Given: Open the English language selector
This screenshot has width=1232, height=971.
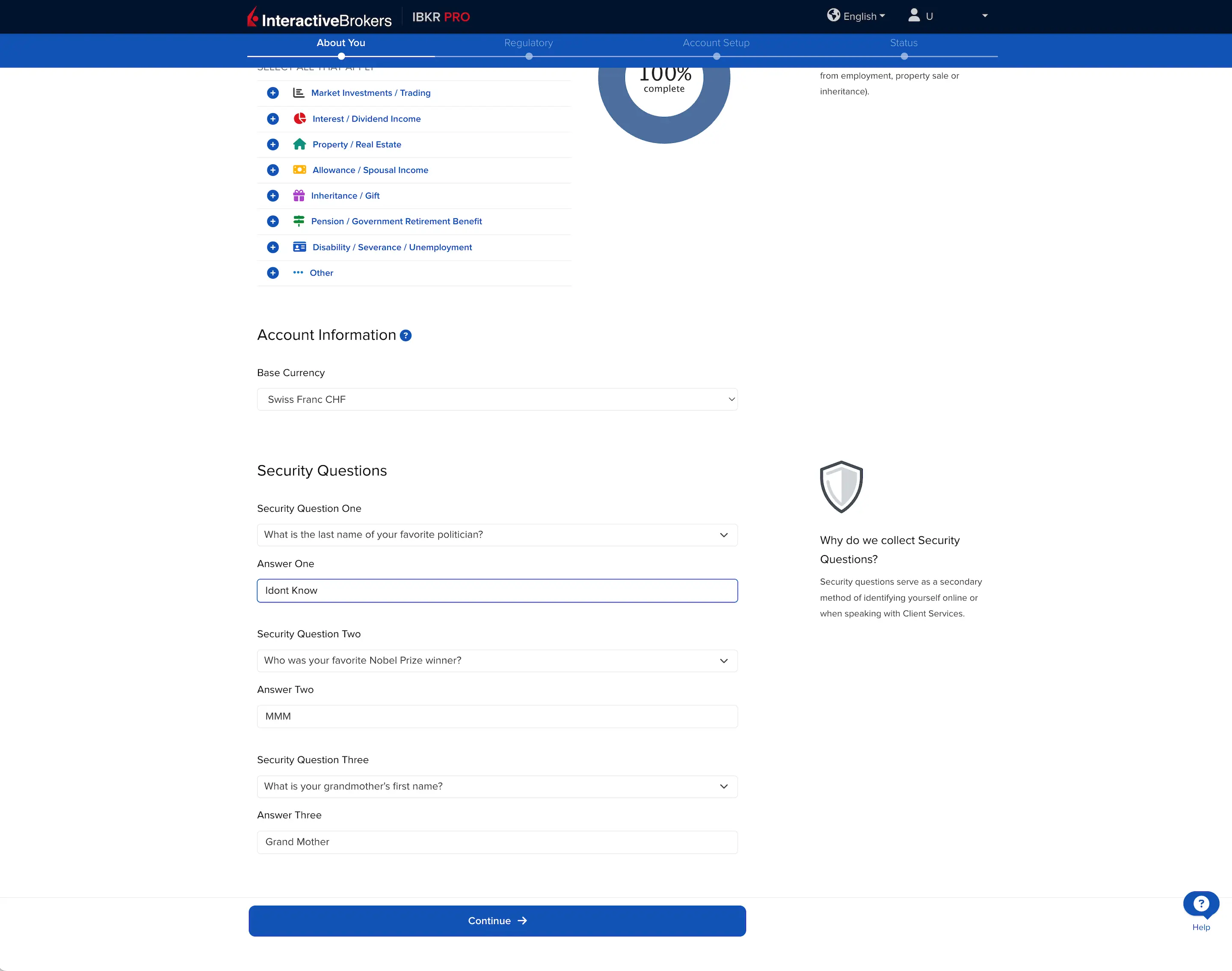Looking at the screenshot, I should point(856,16).
